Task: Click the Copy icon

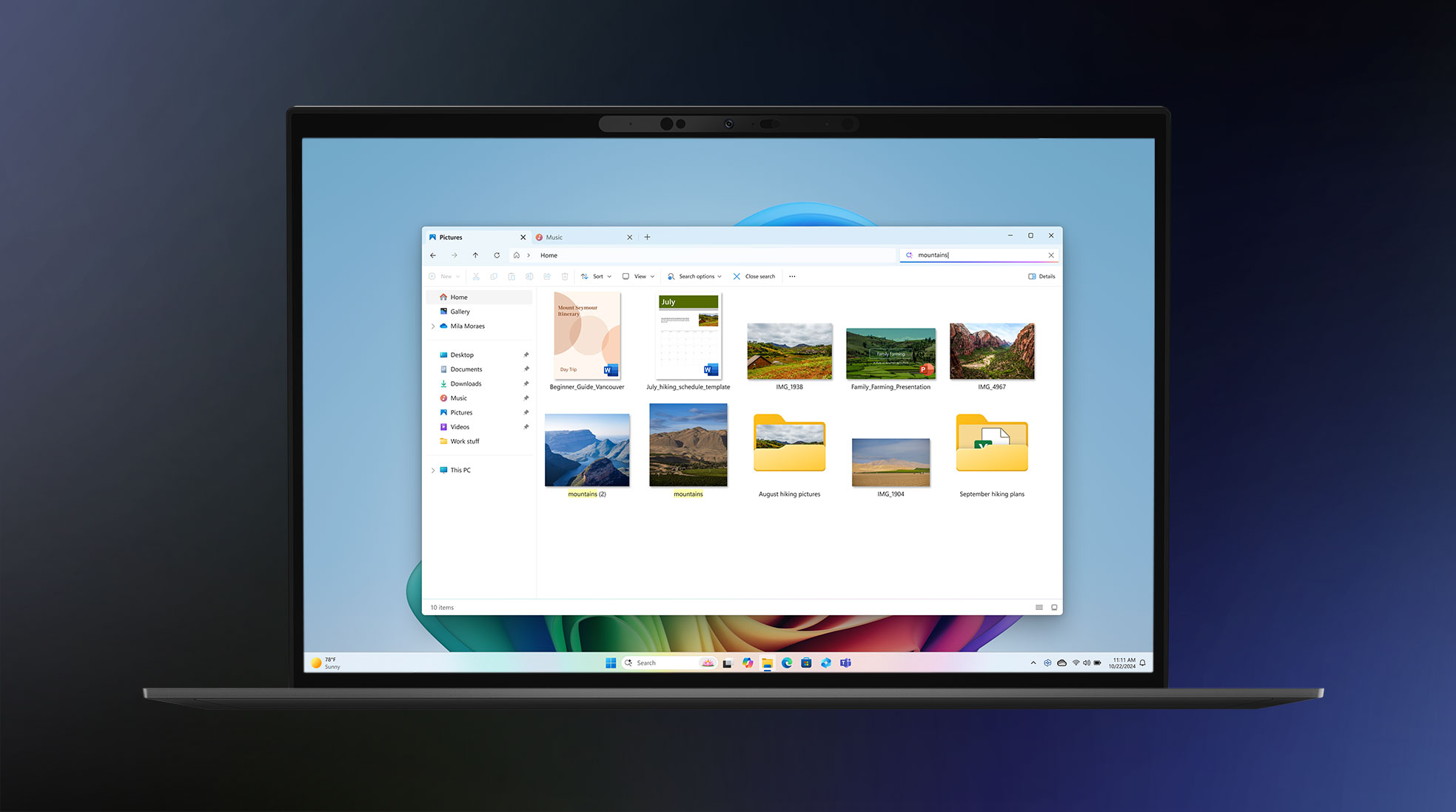Action: pos(494,276)
